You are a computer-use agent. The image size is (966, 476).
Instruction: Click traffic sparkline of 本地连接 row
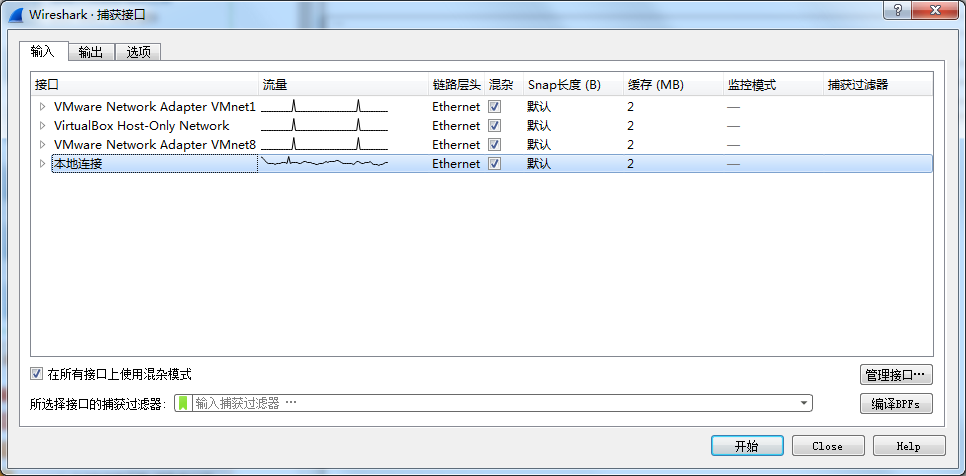(325, 163)
